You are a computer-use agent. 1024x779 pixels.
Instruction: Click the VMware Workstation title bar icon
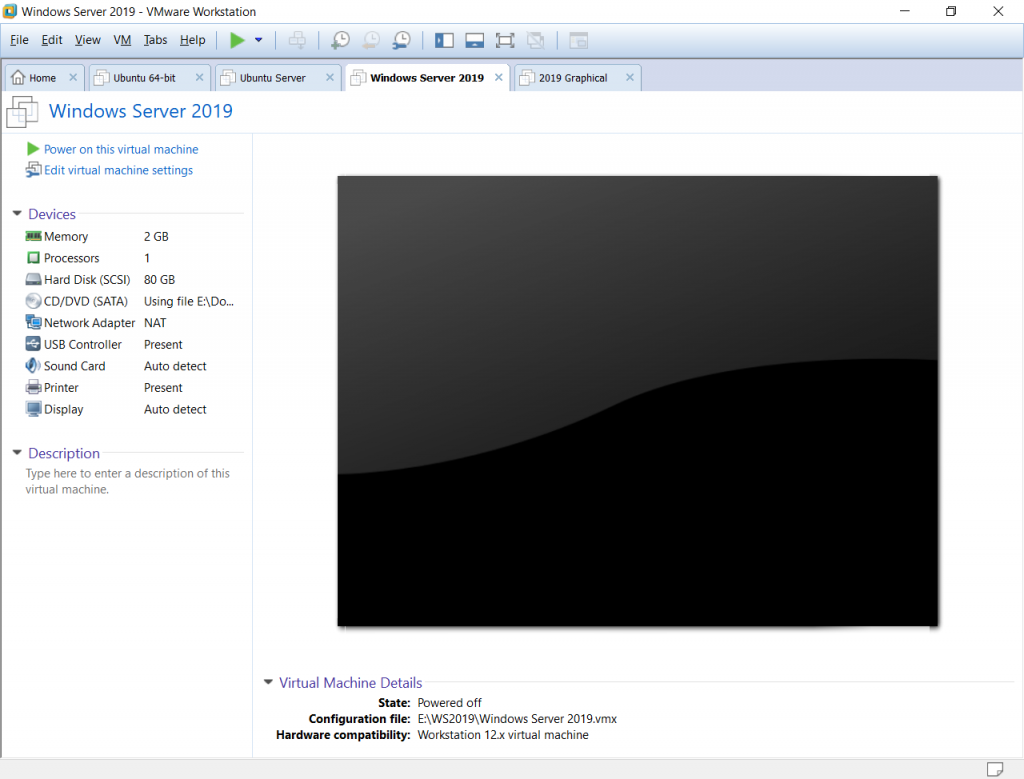(x=10, y=11)
